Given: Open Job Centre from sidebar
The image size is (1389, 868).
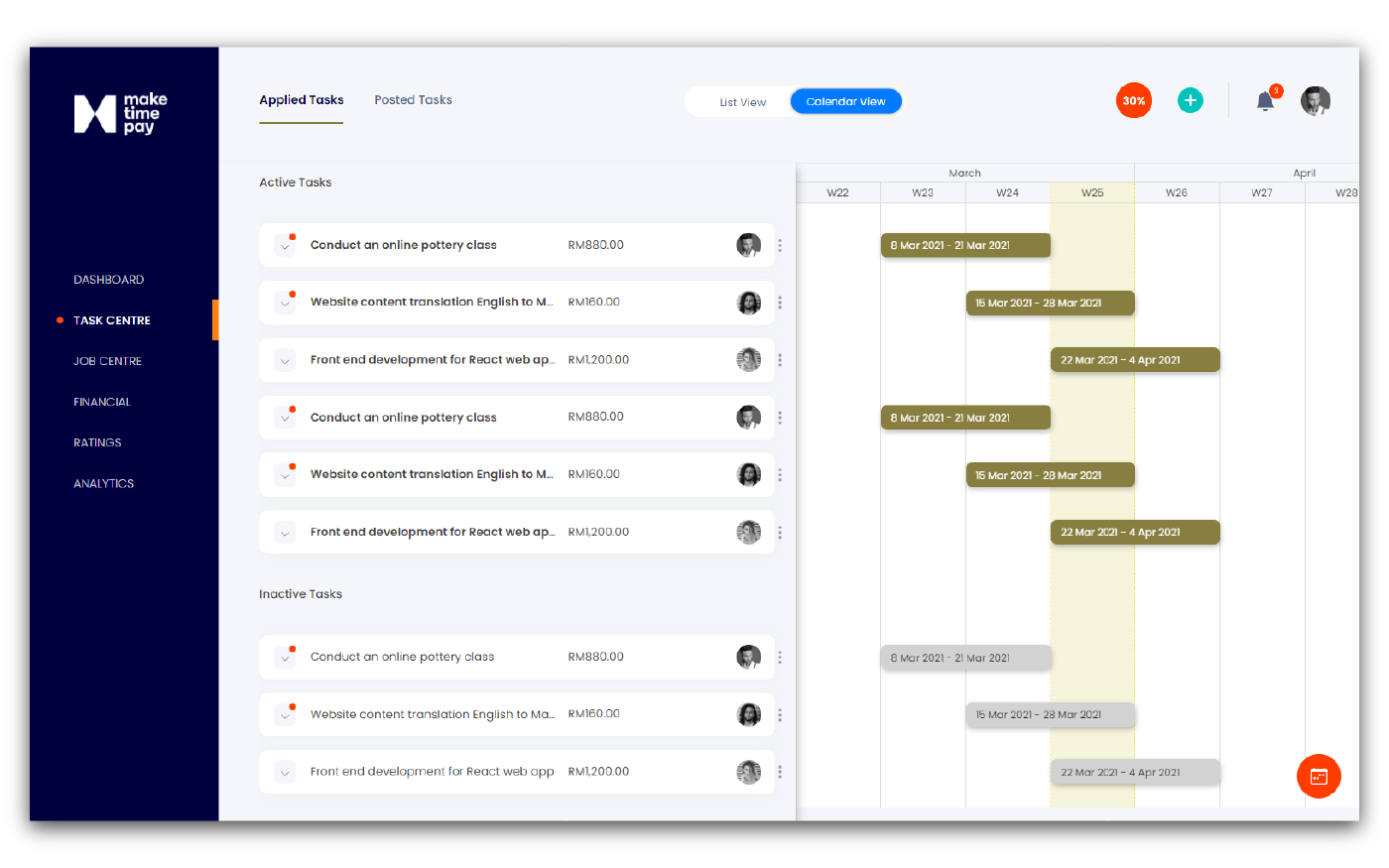Looking at the screenshot, I should tap(107, 361).
